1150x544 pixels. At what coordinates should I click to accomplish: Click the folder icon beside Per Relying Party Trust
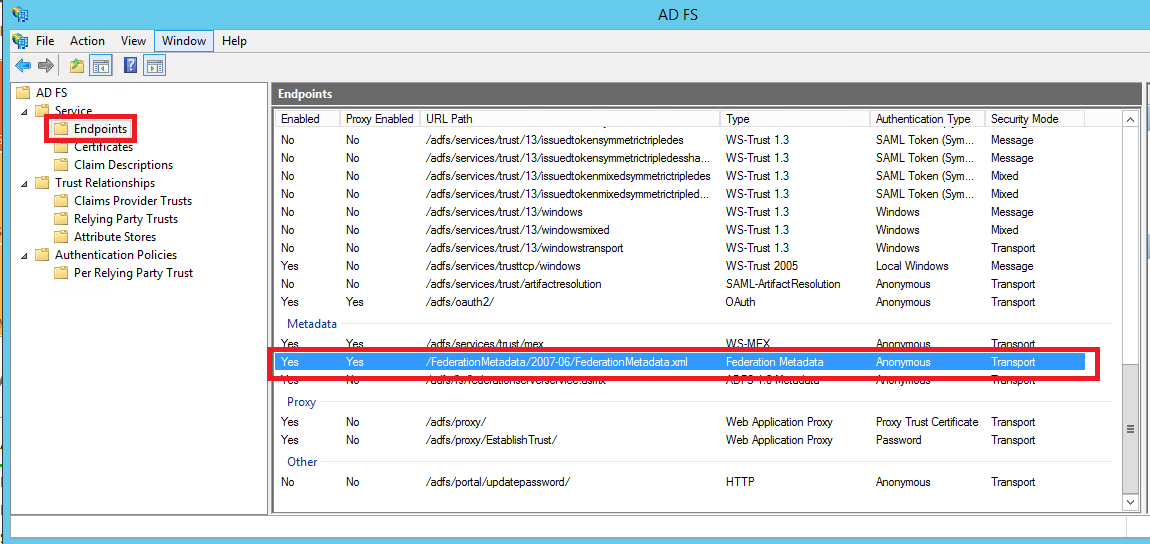click(x=61, y=273)
